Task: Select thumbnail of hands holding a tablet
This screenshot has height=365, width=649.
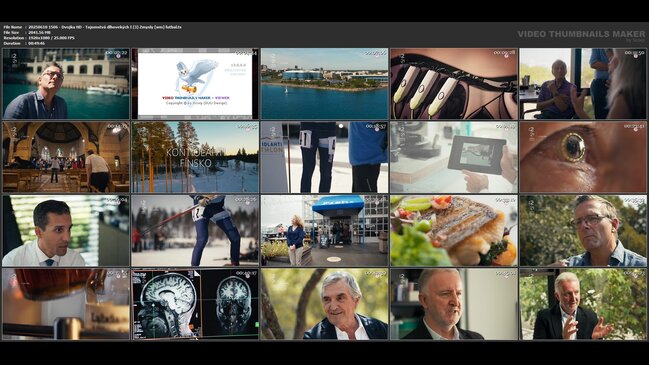Action: click(x=454, y=157)
